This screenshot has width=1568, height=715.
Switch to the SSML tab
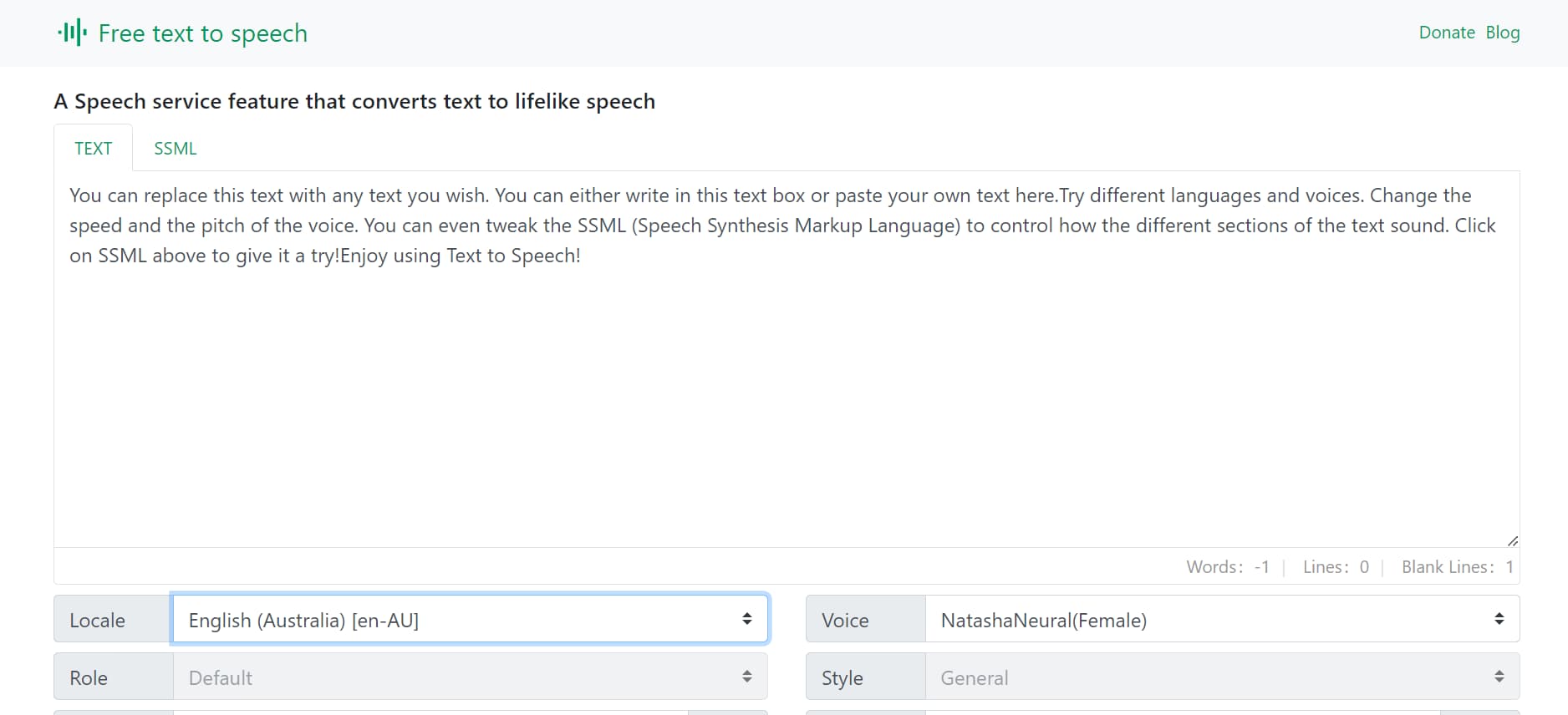[x=176, y=148]
